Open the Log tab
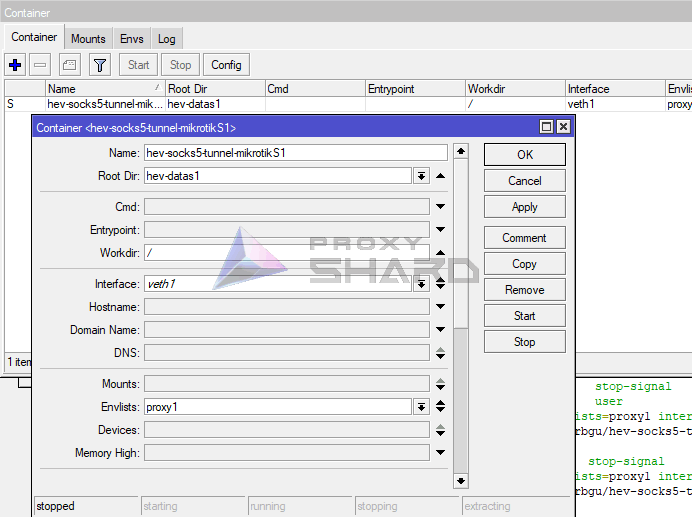 coord(166,39)
